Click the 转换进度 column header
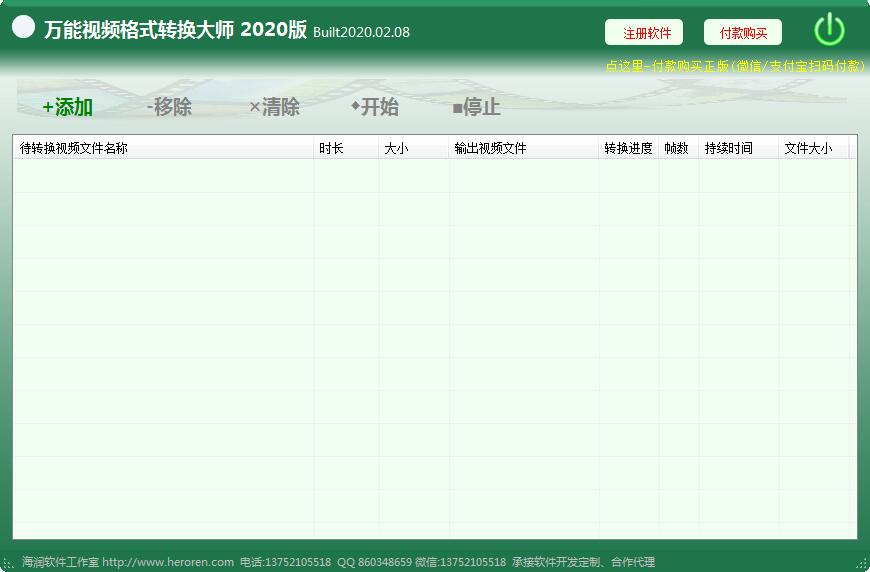The image size is (870, 572). pyautogui.click(x=628, y=148)
